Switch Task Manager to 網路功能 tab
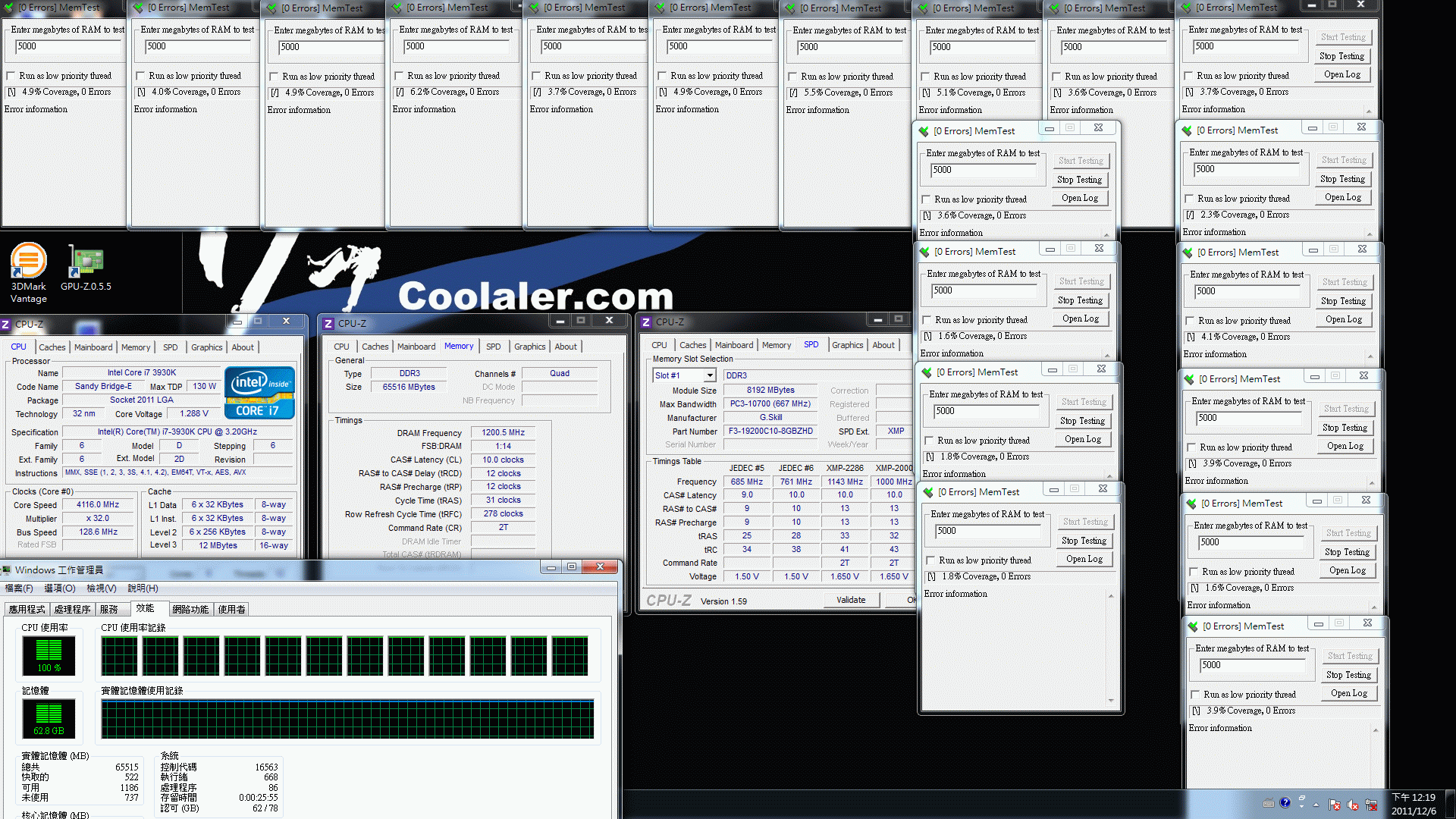Screen dimensions: 1456x819 coord(190,609)
